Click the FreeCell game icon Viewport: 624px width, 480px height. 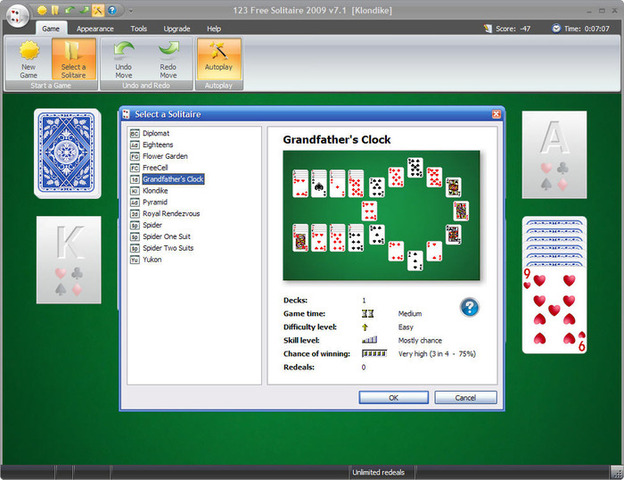point(135,168)
